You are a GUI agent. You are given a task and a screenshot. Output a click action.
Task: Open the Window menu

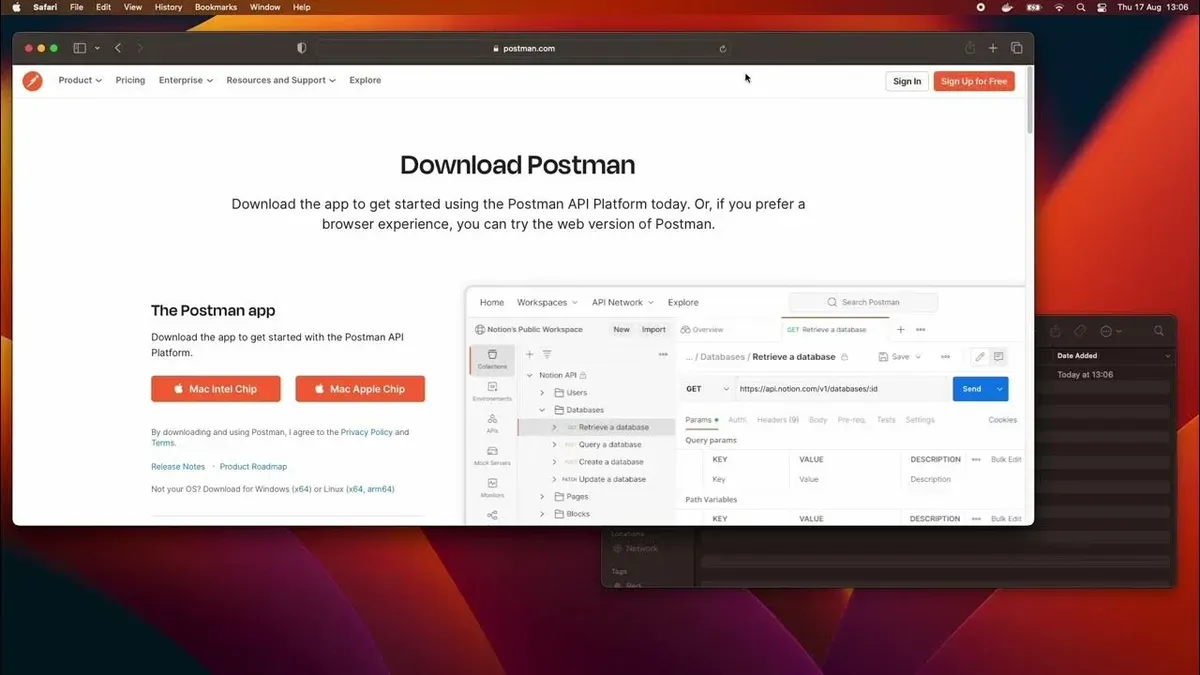(x=265, y=7)
